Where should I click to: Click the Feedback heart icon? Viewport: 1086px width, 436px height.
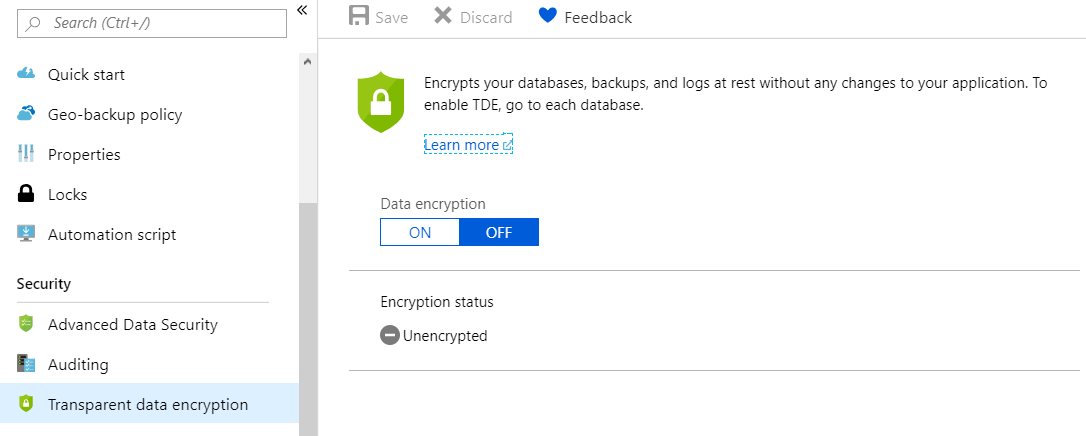click(547, 17)
